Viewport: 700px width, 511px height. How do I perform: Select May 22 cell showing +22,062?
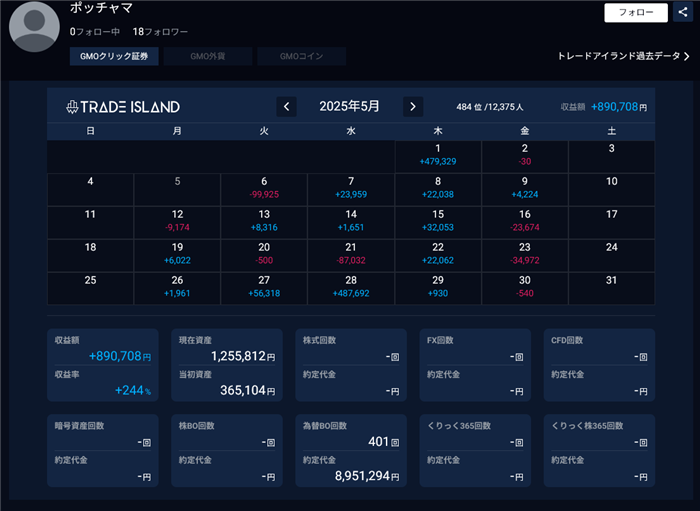pyautogui.click(x=438, y=256)
